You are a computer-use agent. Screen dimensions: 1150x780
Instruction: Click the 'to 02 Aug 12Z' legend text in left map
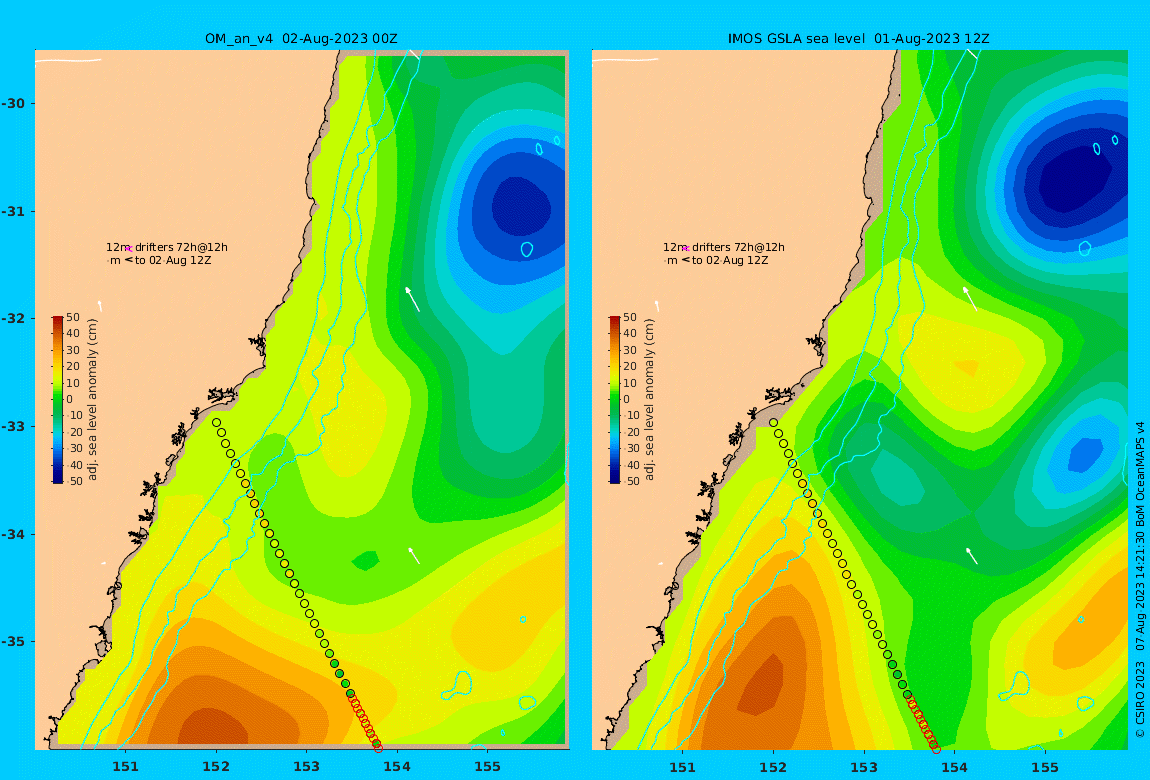pos(173,260)
